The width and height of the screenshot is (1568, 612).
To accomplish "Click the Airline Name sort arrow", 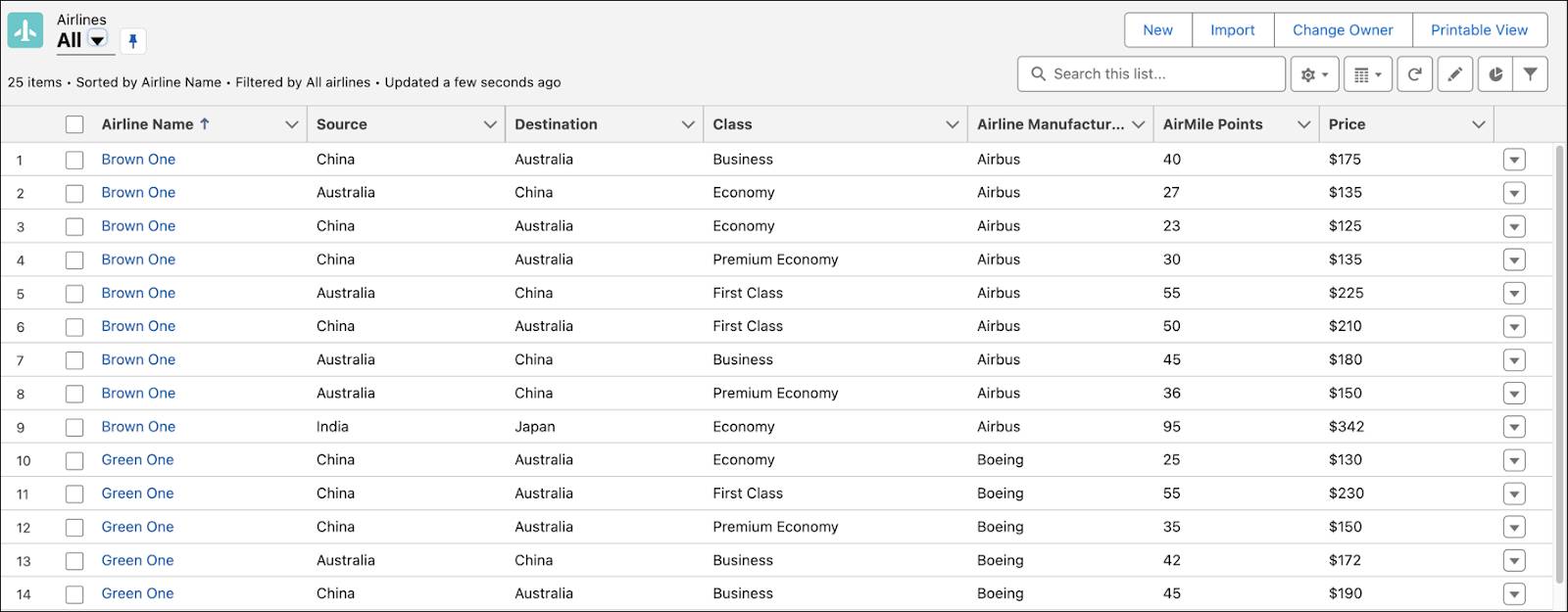I will point(205,123).
